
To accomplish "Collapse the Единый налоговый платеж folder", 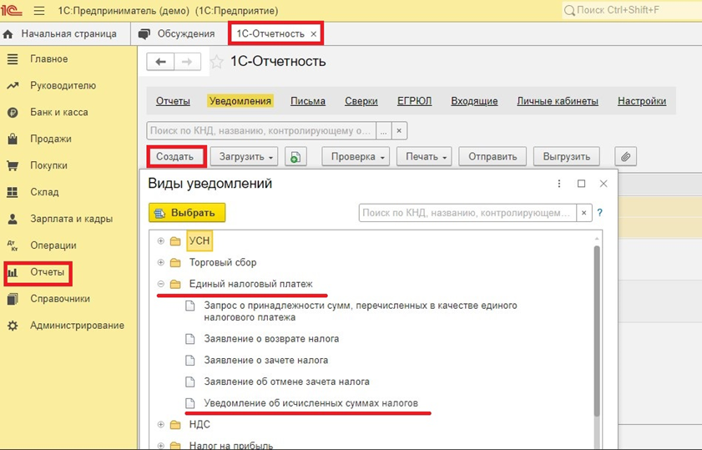I will [161, 284].
